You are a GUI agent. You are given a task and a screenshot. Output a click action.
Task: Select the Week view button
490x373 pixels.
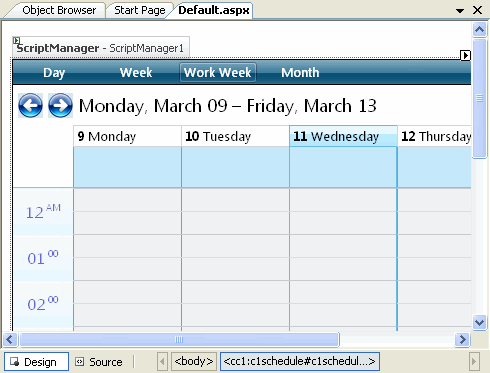coord(136,72)
